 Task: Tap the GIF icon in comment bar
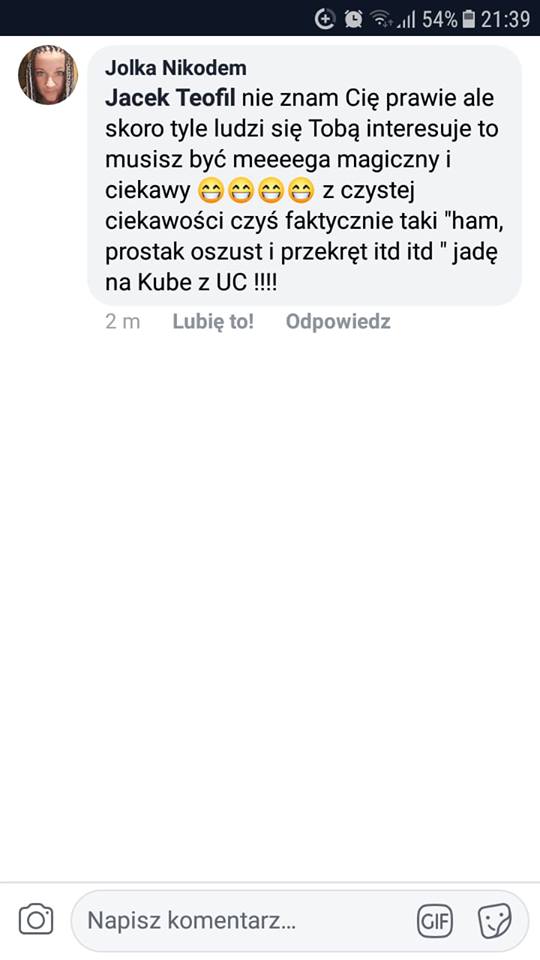[x=435, y=920]
